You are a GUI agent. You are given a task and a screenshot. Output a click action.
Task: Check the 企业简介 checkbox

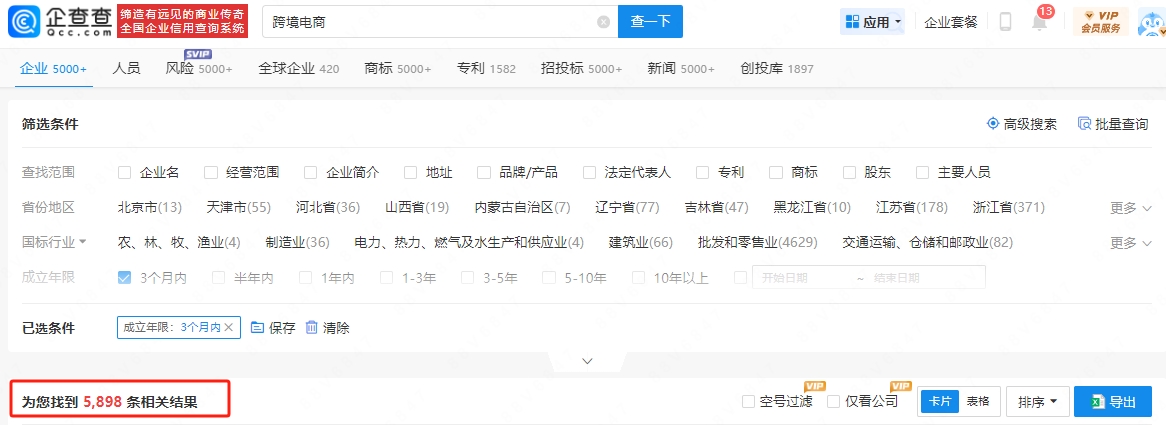pyautogui.click(x=311, y=172)
